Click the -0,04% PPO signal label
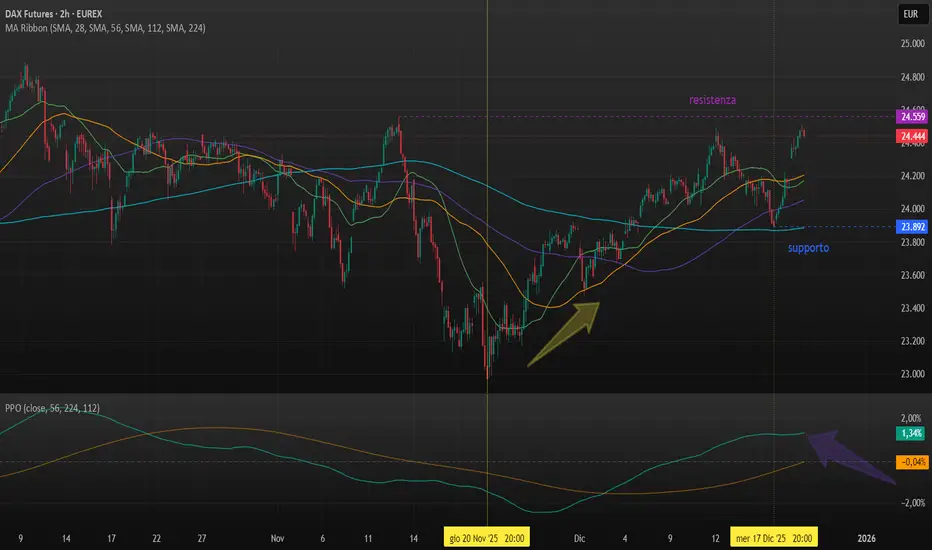932x550 pixels. pyautogui.click(x=912, y=462)
